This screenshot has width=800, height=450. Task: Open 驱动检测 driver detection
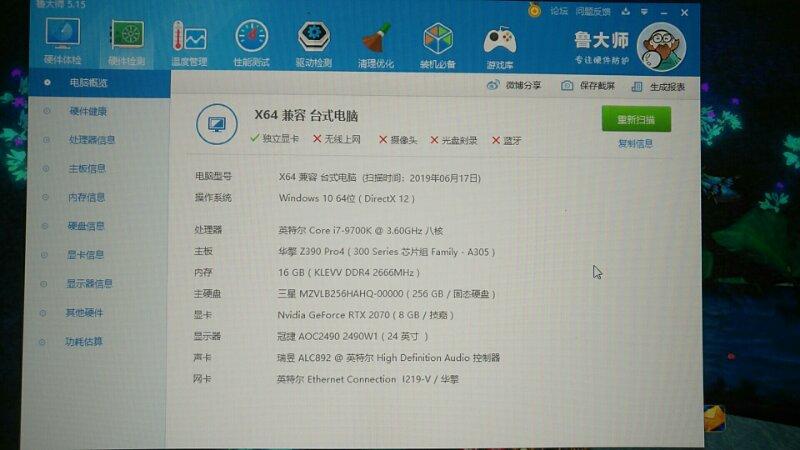[x=314, y=44]
